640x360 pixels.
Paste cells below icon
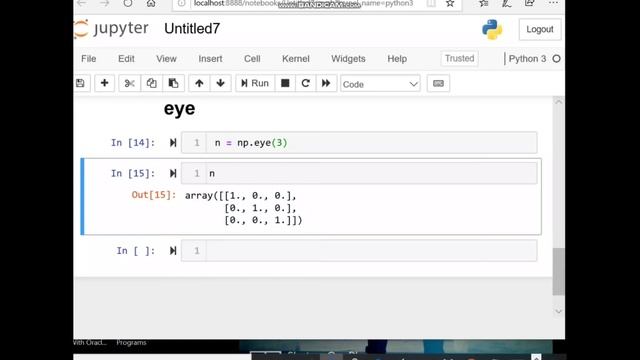[x=173, y=83]
